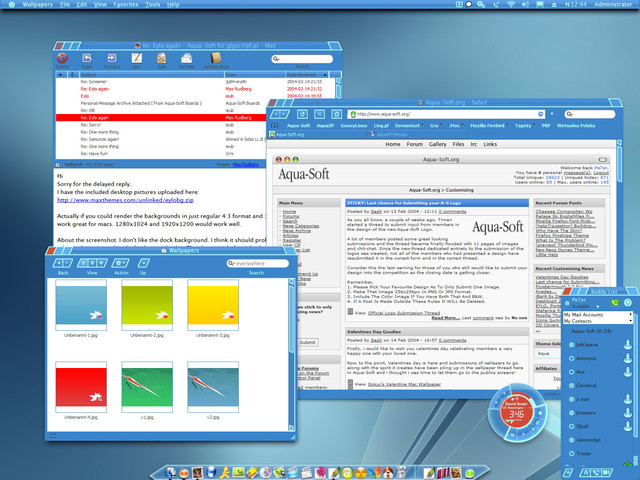Click the Junk icon in Mail toolbar

coord(162,58)
